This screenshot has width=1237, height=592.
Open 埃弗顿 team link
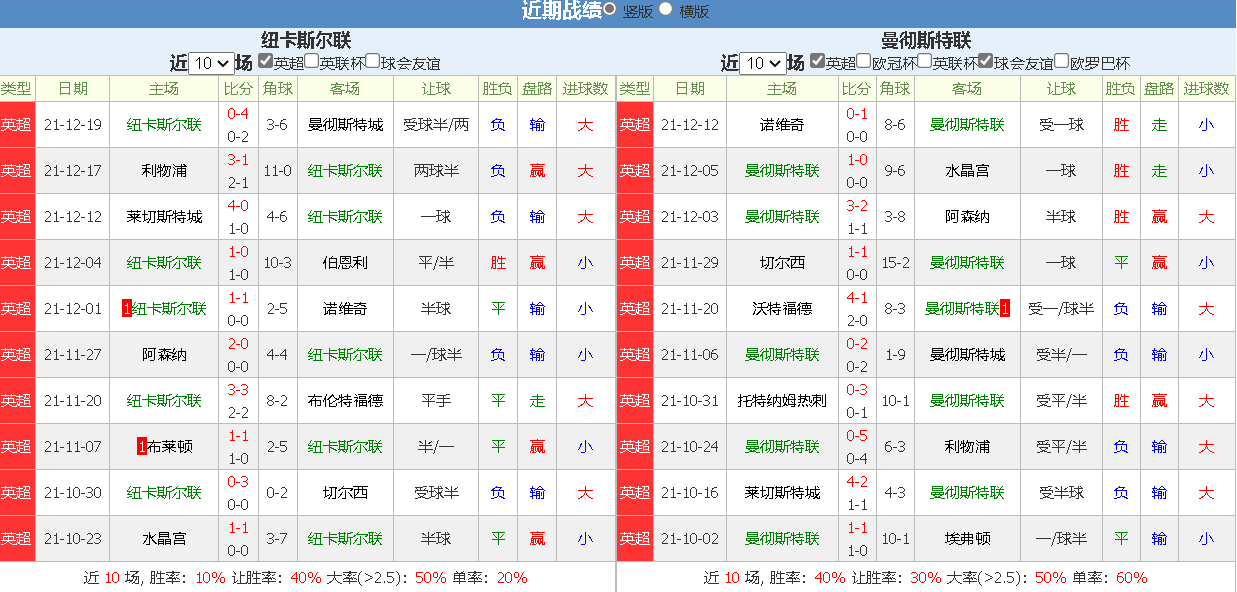tap(967, 539)
